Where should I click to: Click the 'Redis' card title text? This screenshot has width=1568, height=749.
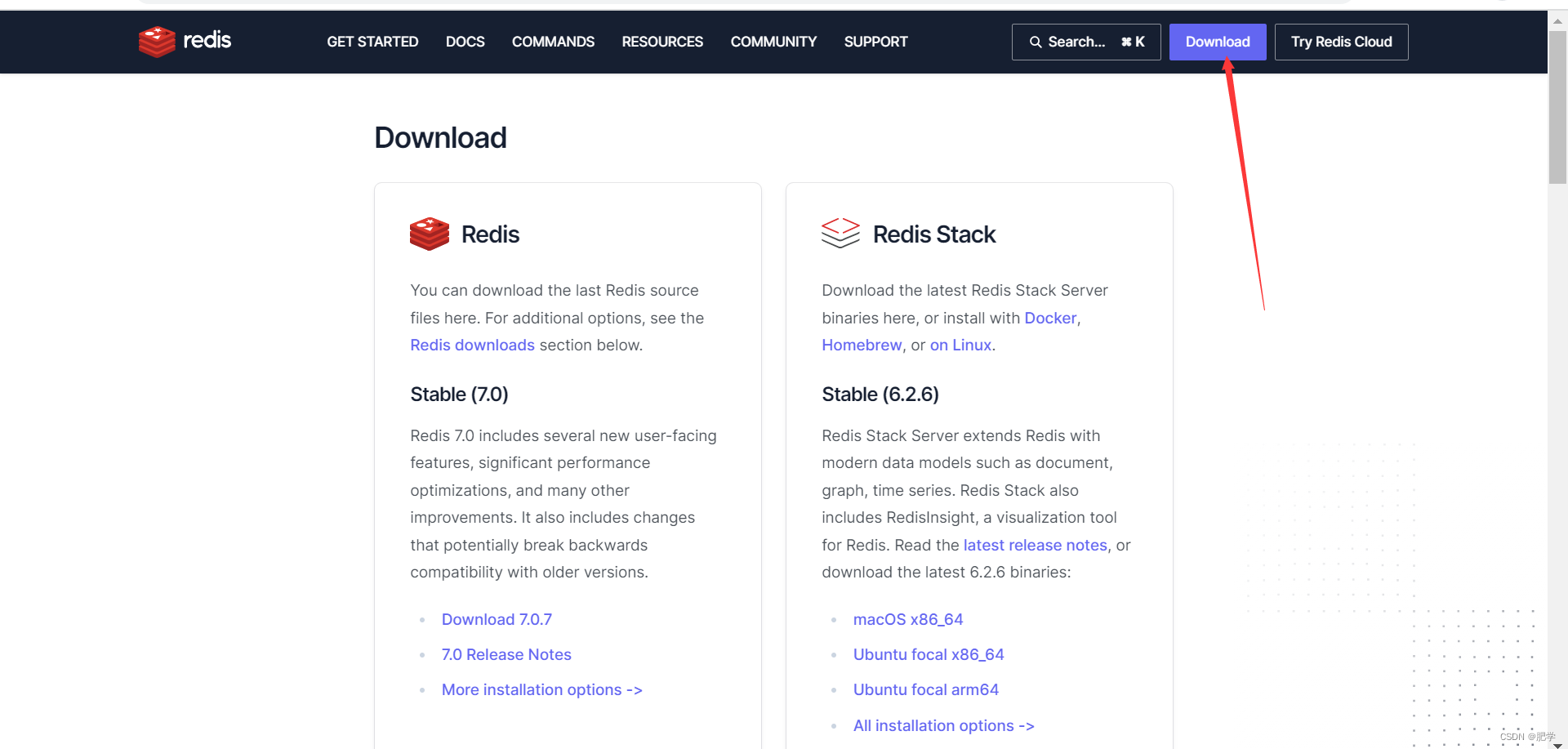tap(490, 234)
